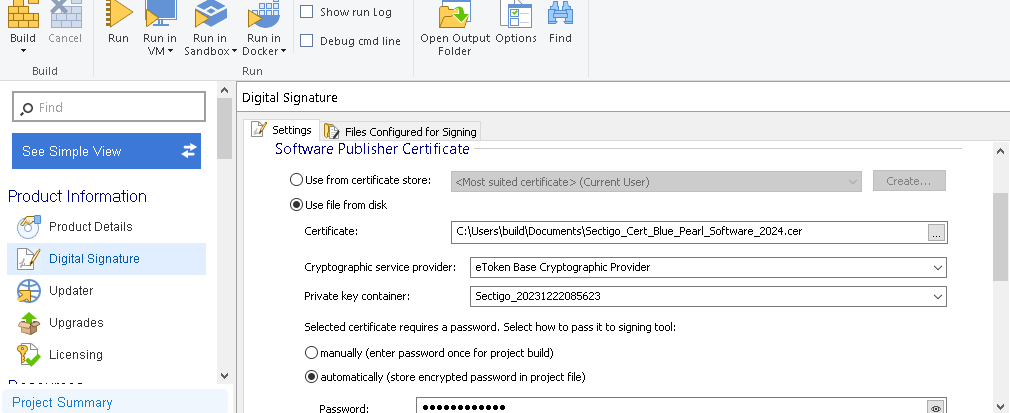Expand the Run in Docker dropdown arrow

point(275,51)
